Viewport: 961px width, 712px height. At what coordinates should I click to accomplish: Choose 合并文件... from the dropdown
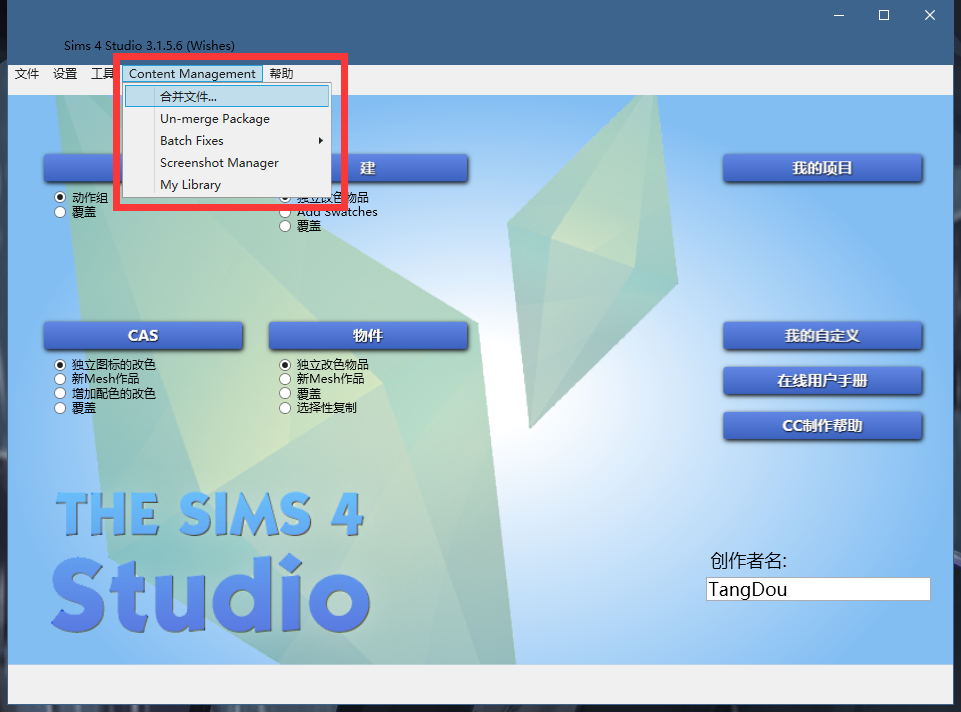tap(227, 96)
